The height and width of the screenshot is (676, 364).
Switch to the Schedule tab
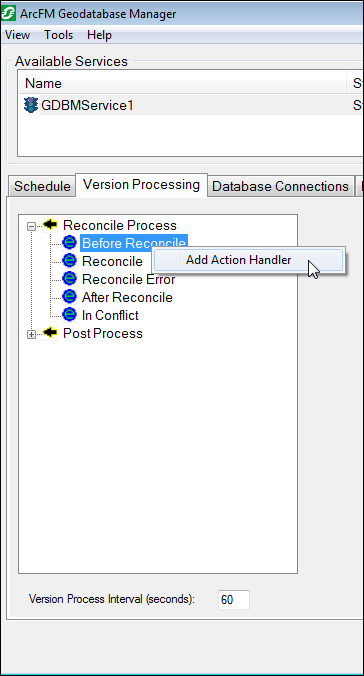coord(42,186)
